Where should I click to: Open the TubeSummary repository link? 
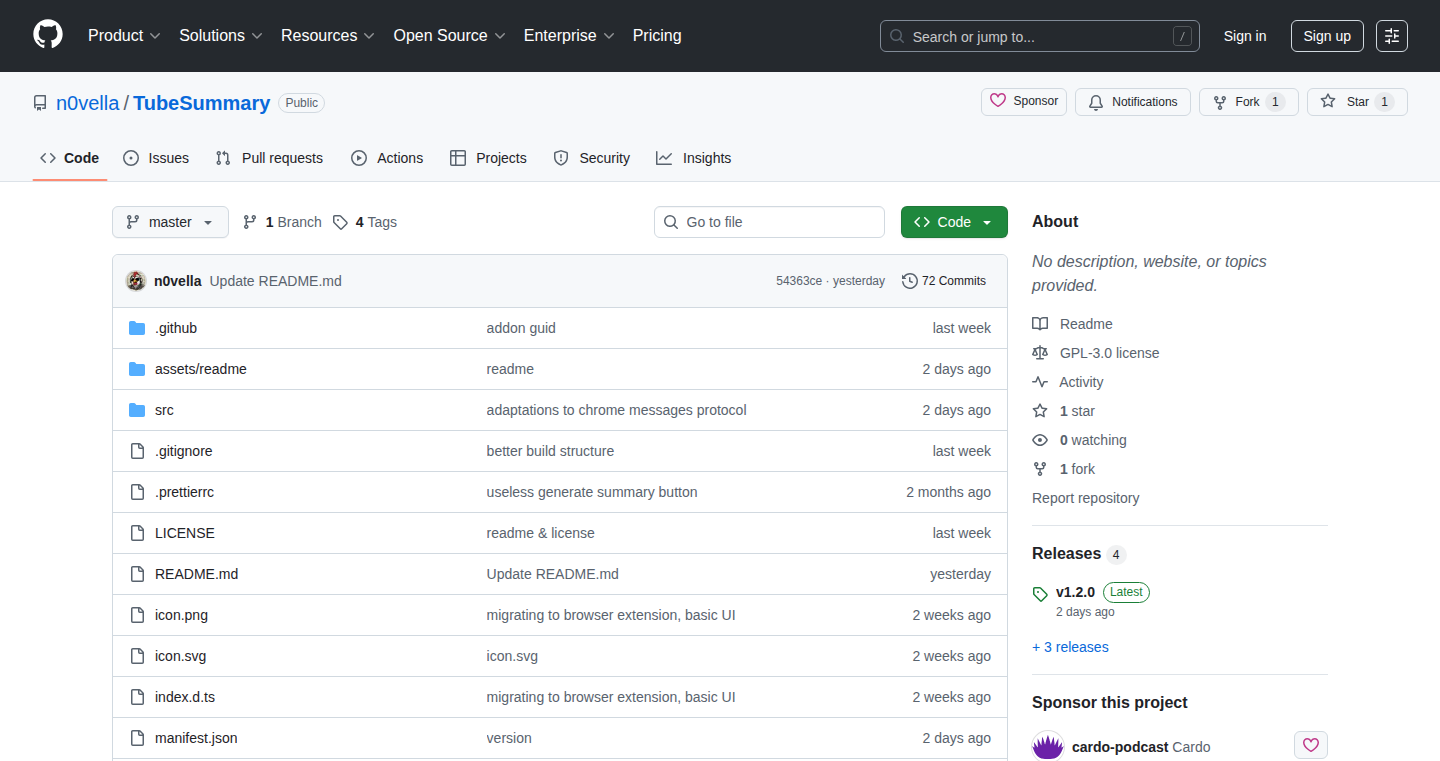pyautogui.click(x=202, y=103)
